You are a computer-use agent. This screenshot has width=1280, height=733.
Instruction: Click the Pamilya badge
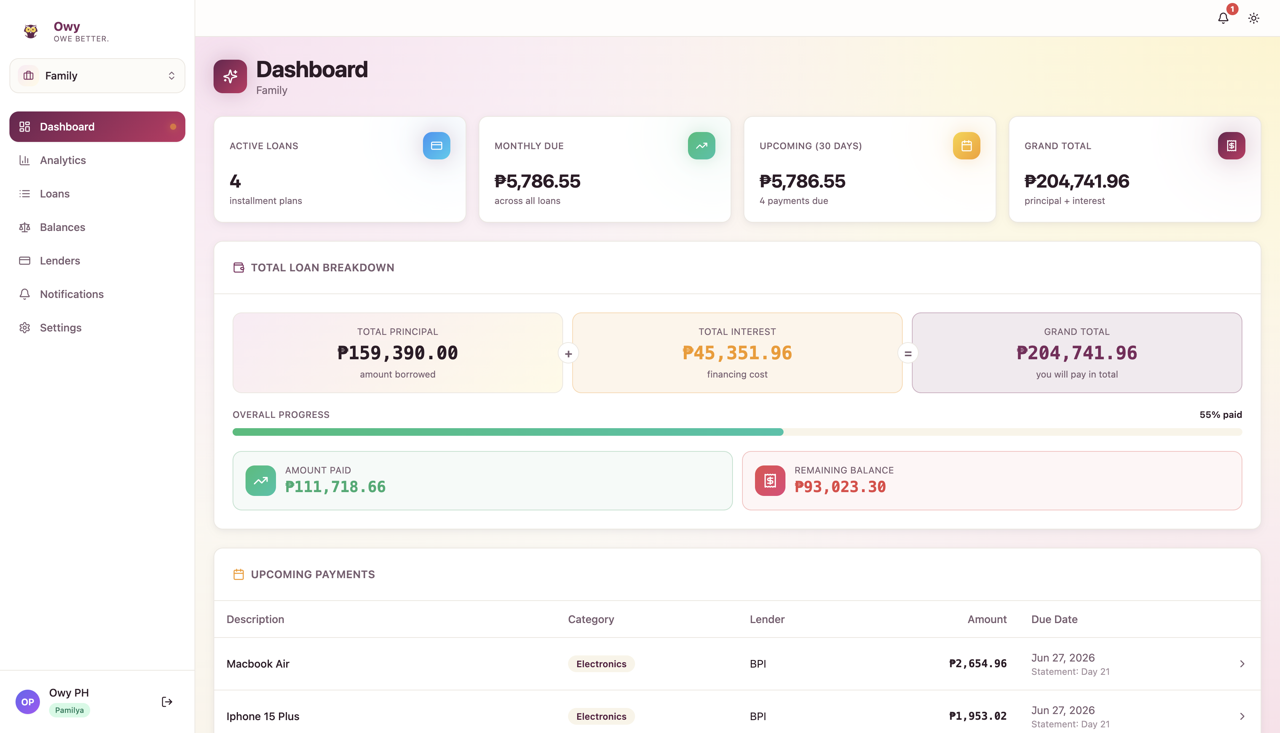tap(70, 710)
